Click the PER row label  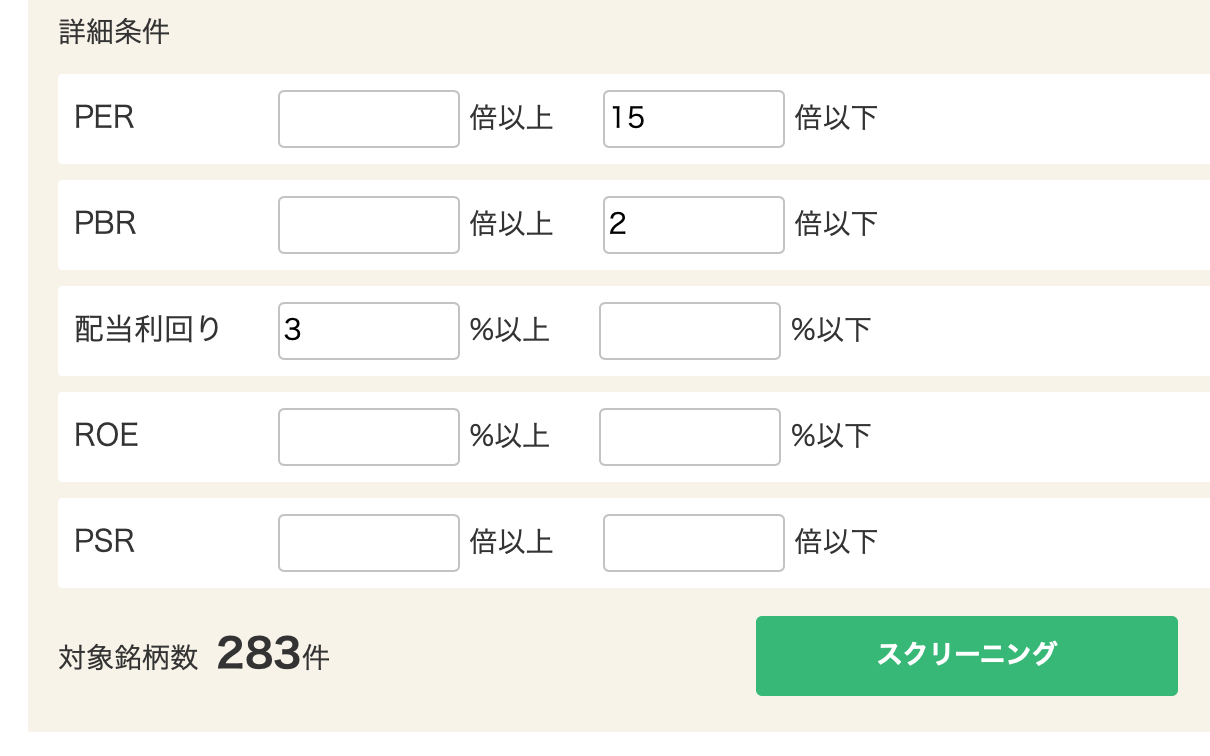click(x=104, y=118)
